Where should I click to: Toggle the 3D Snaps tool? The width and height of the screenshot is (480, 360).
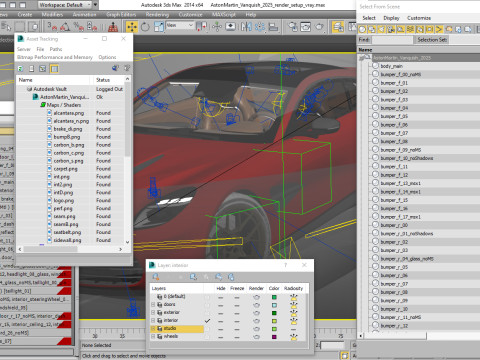click(52, 26)
